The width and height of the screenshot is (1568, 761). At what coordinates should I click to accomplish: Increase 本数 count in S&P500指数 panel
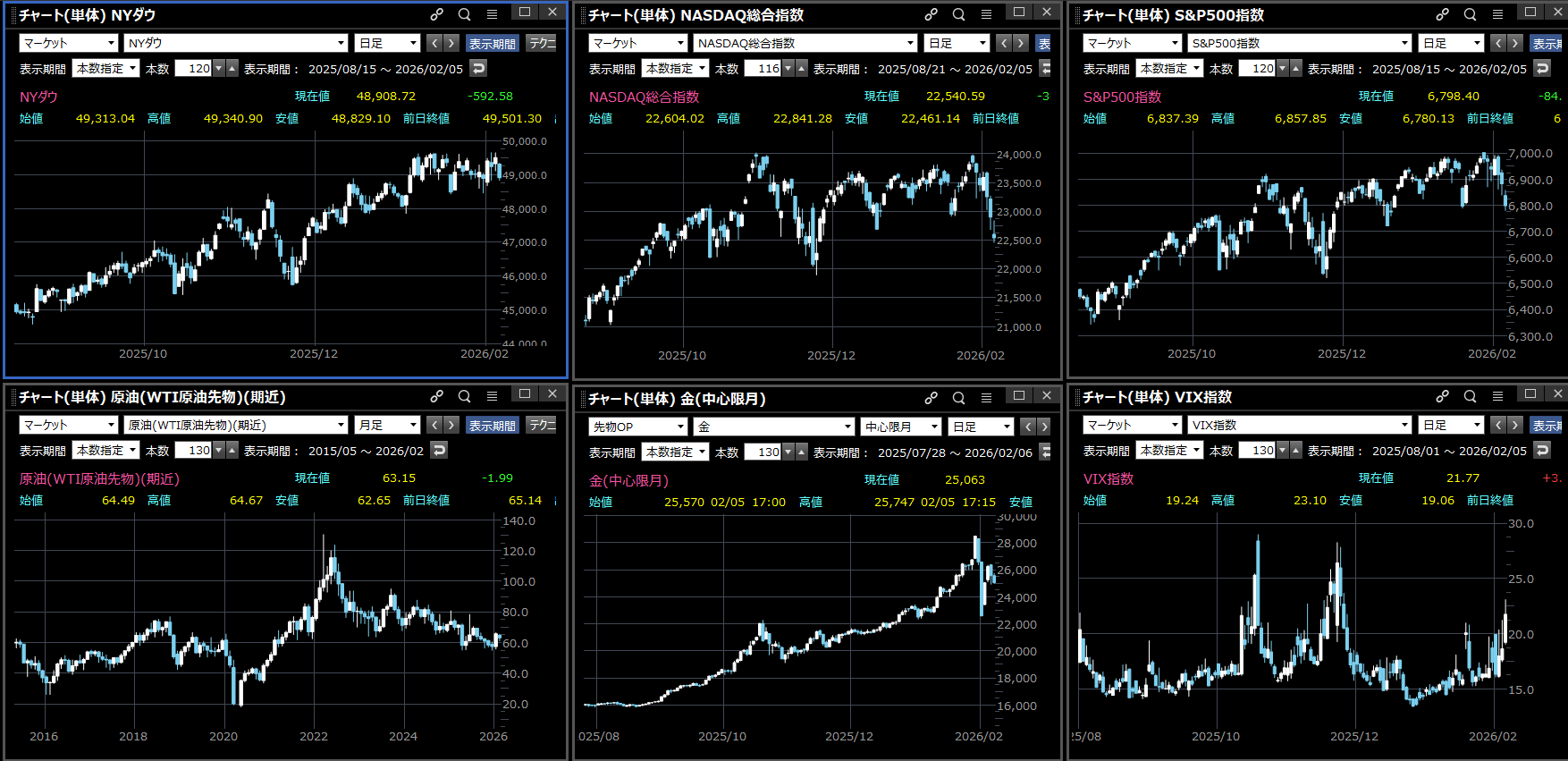click(1296, 68)
